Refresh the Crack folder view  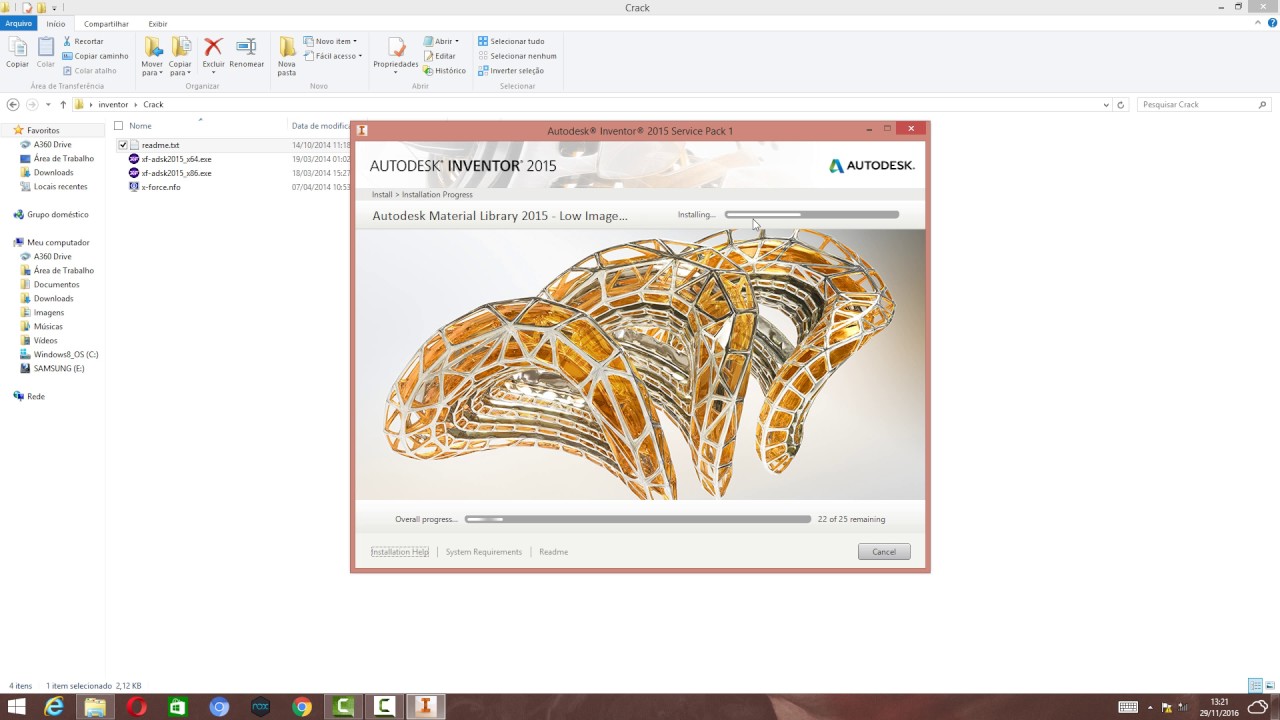(1121, 104)
